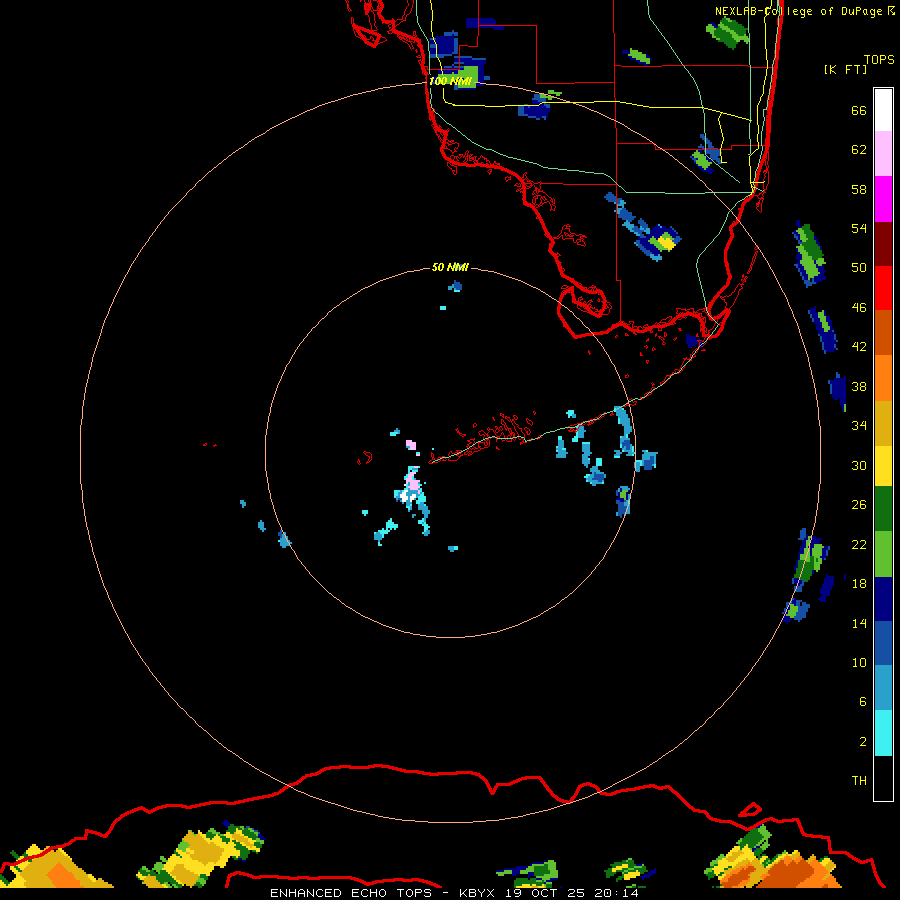Click the bright yellow legend swatch
Image resolution: width=900 pixels, height=900 pixels.
coord(883,466)
